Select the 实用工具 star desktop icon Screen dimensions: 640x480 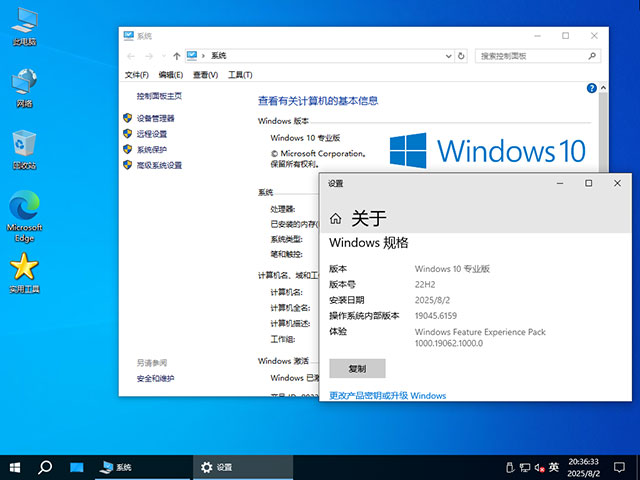point(24,268)
